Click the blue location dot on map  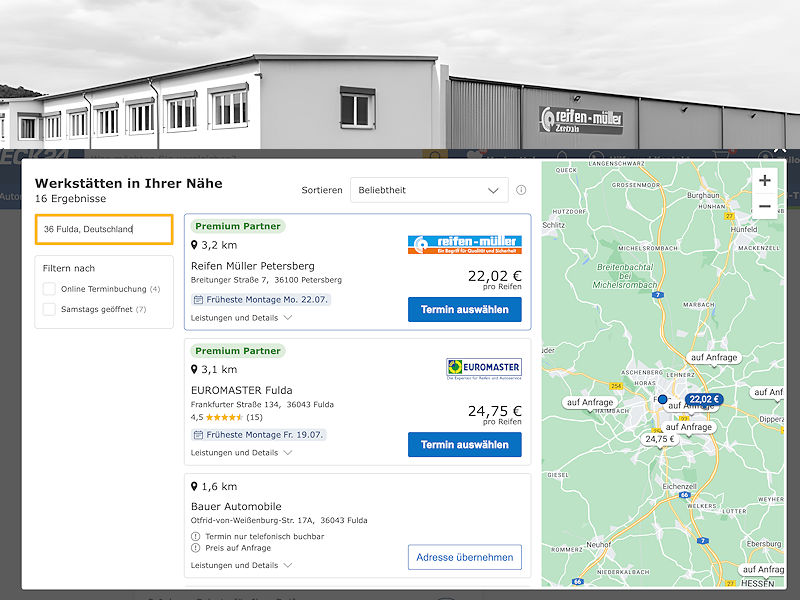(662, 399)
